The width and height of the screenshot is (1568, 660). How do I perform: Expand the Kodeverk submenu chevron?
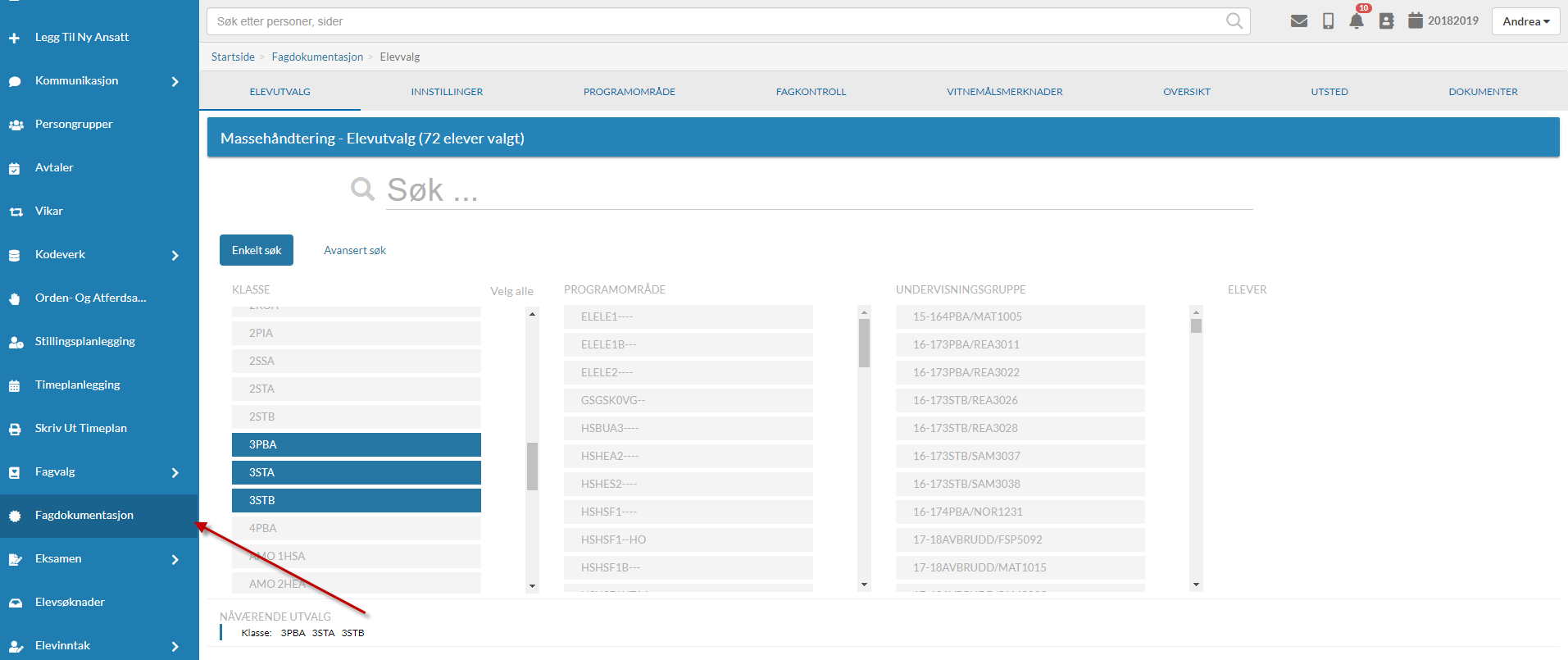click(175, 255)
